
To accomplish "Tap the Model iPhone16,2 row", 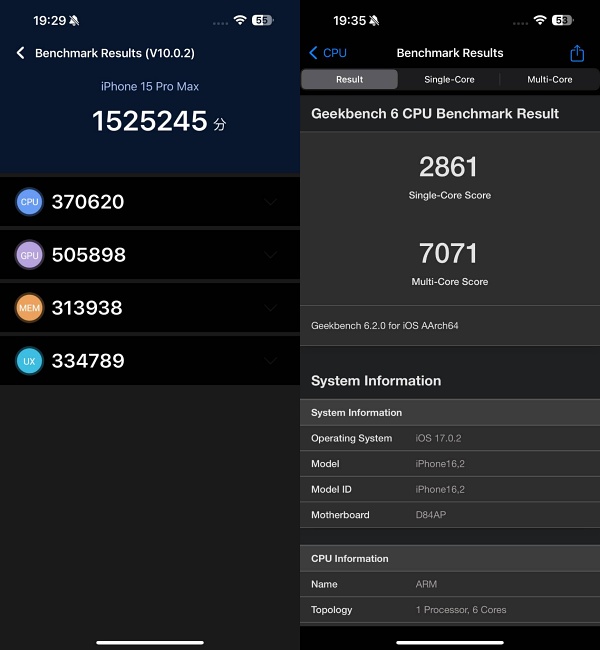I will 450,464.
